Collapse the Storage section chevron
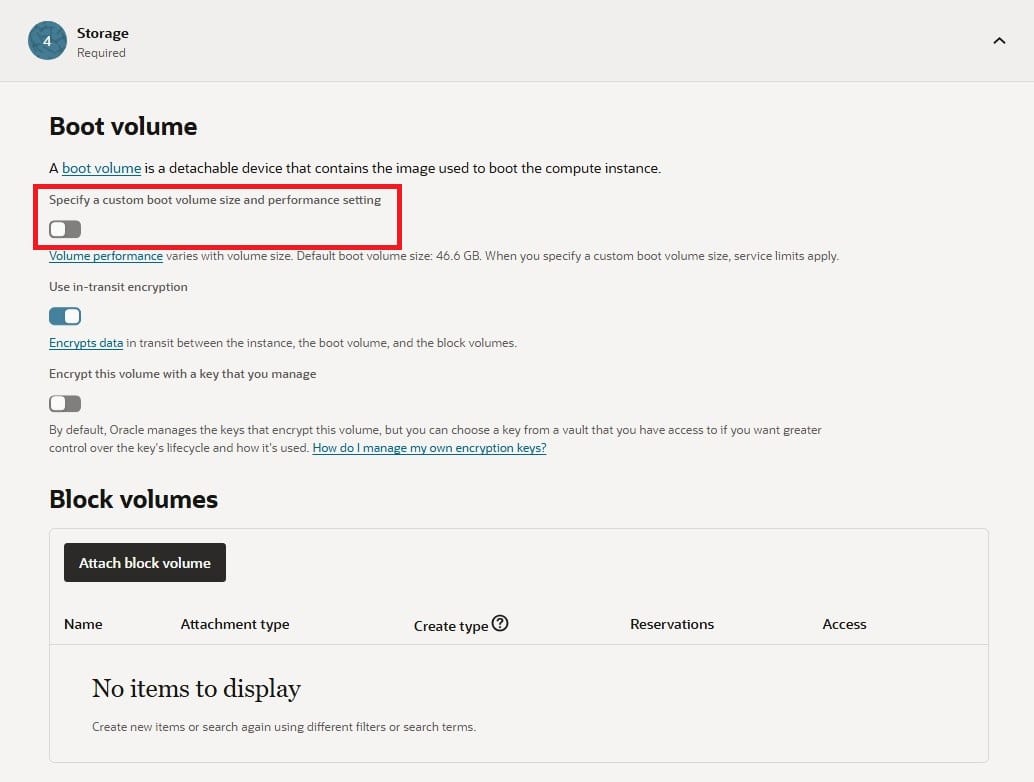The width and height of the screenshot is (1034, 782). (x=998, y=41)
